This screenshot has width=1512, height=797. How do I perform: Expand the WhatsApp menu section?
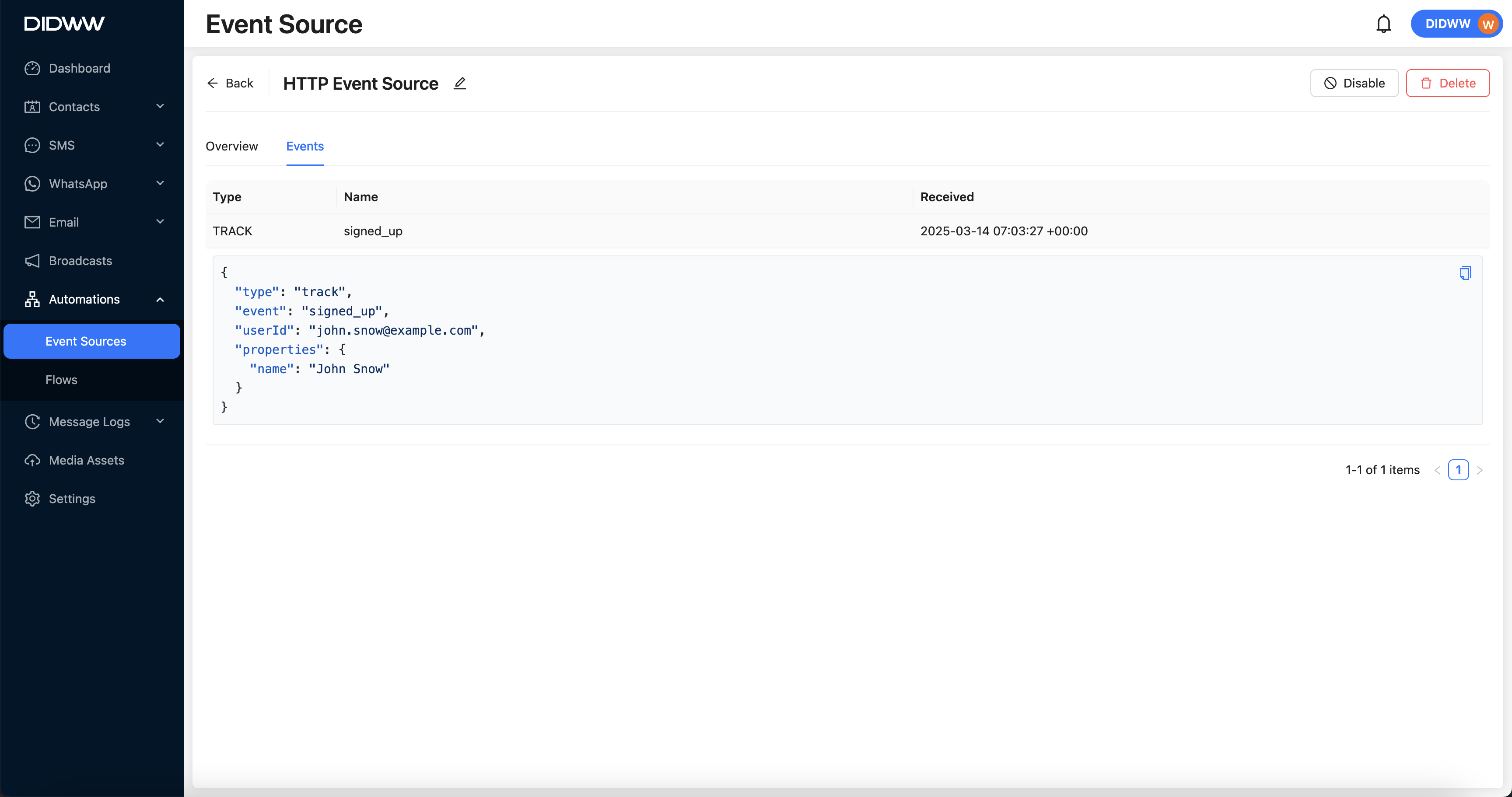point(160,183)
